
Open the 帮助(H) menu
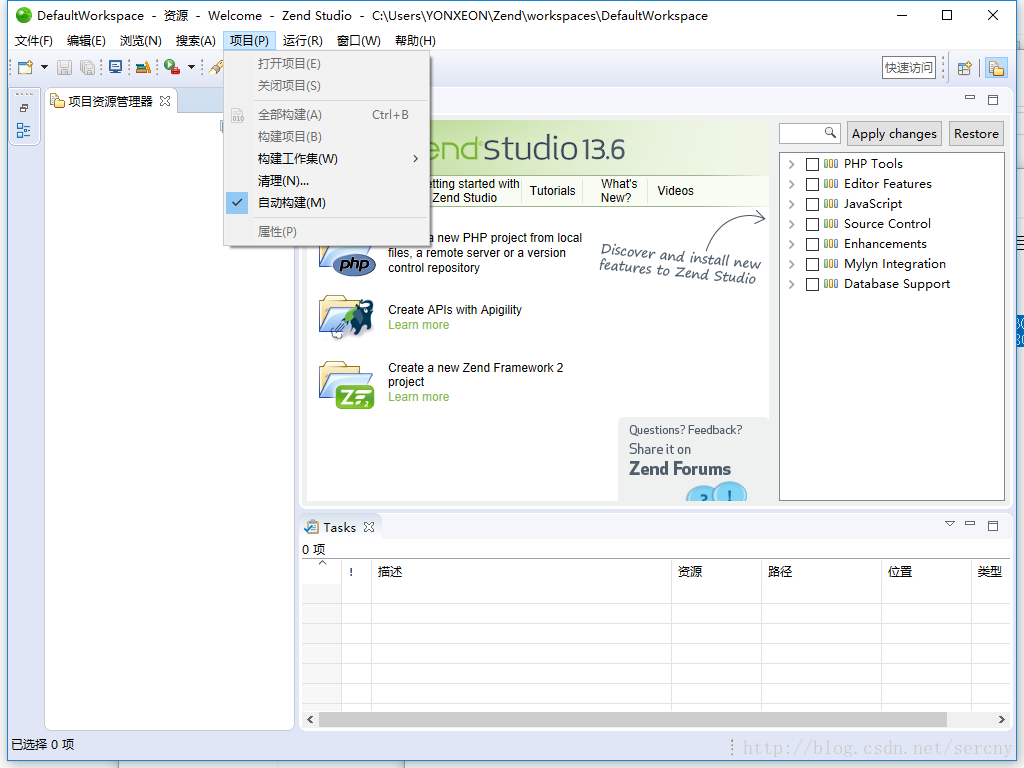415,40
